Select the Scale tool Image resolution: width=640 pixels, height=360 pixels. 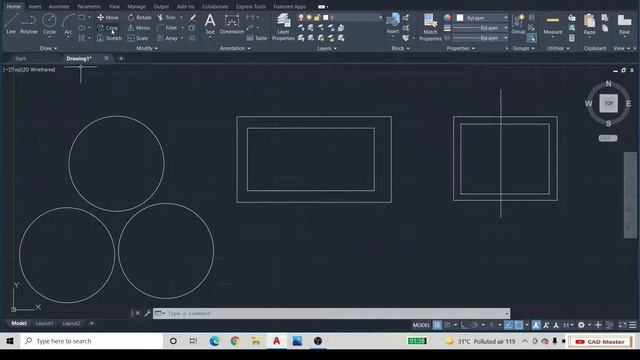(x=138, y=38)
